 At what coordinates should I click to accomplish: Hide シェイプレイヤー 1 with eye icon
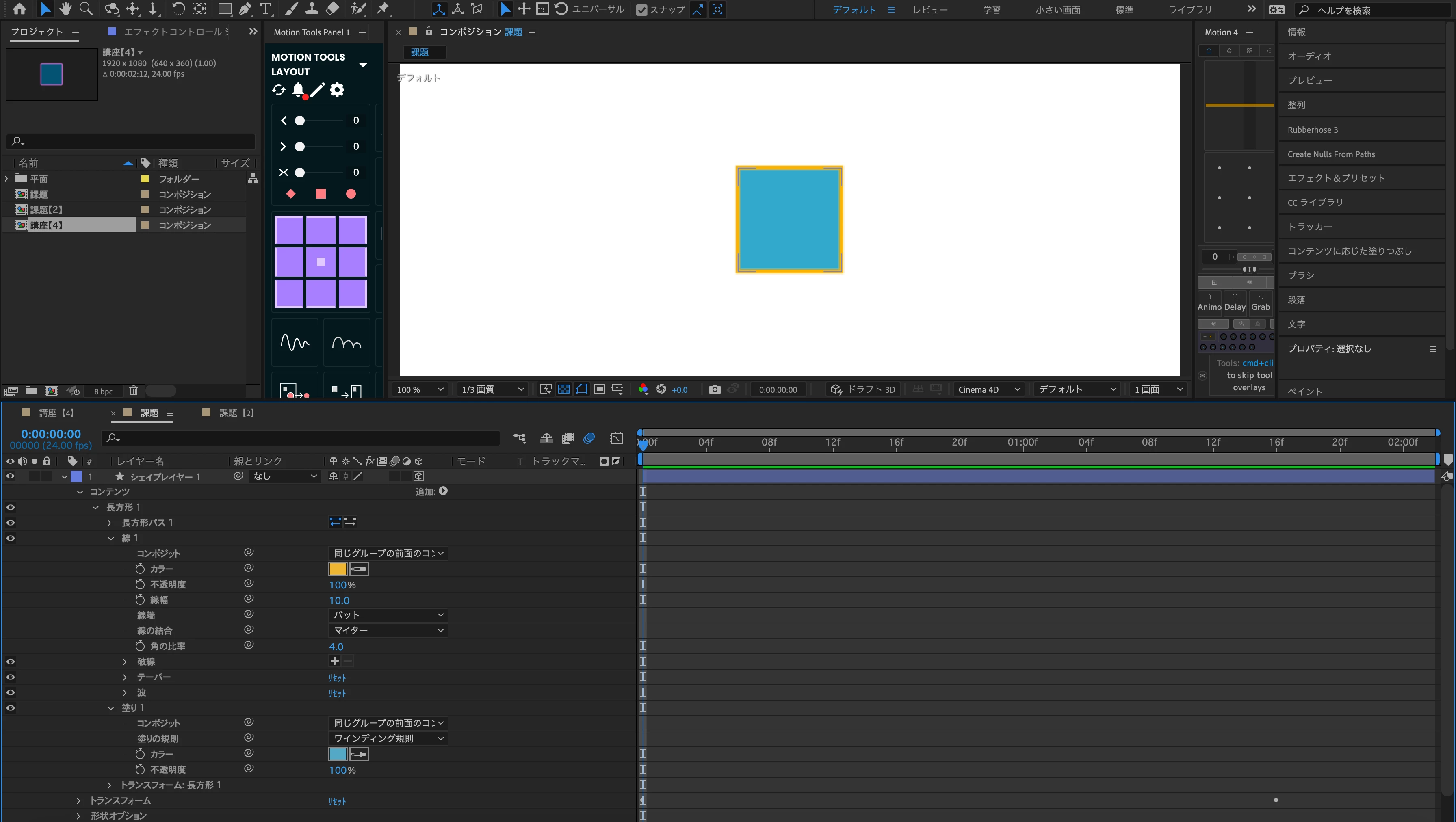(x=10, y=476)
